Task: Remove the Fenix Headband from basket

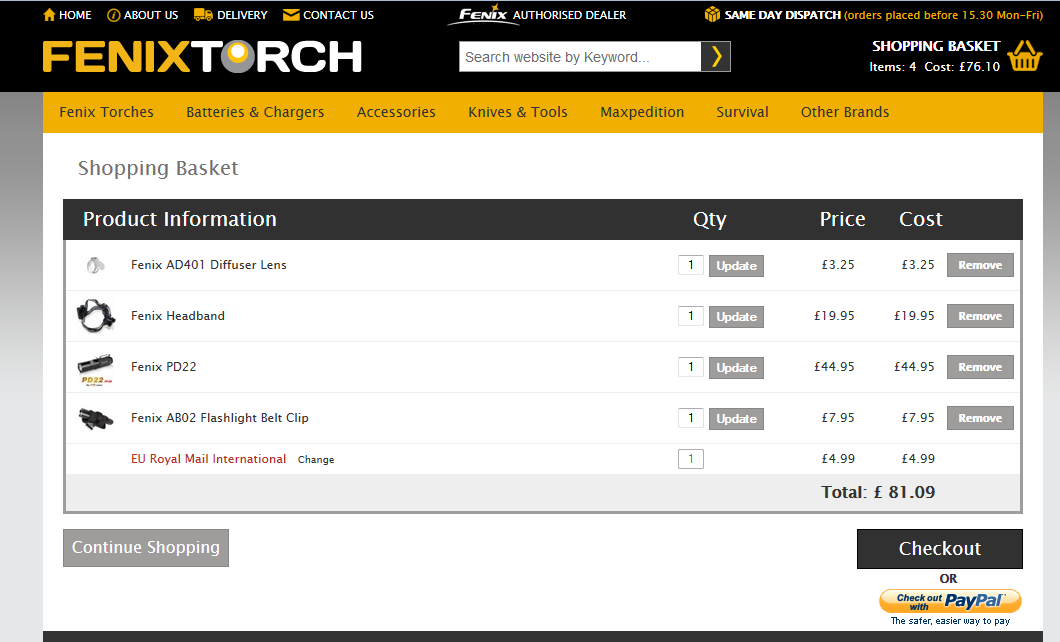Action: [979, 315]
